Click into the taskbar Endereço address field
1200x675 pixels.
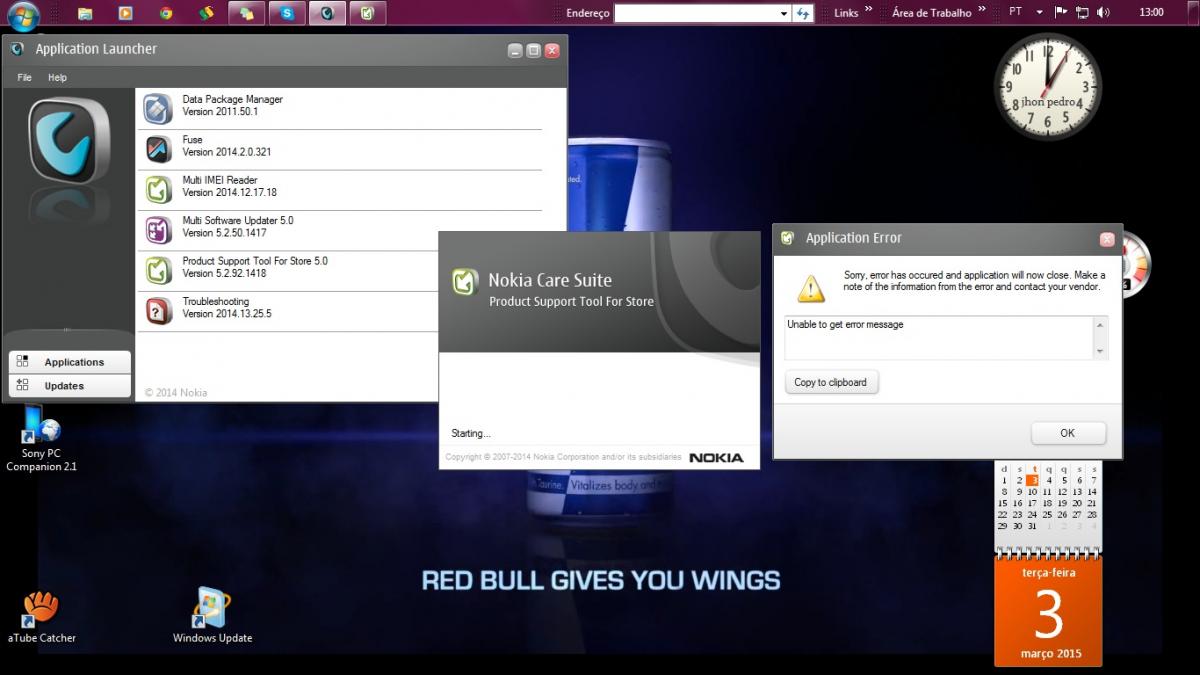pos(696,13)
